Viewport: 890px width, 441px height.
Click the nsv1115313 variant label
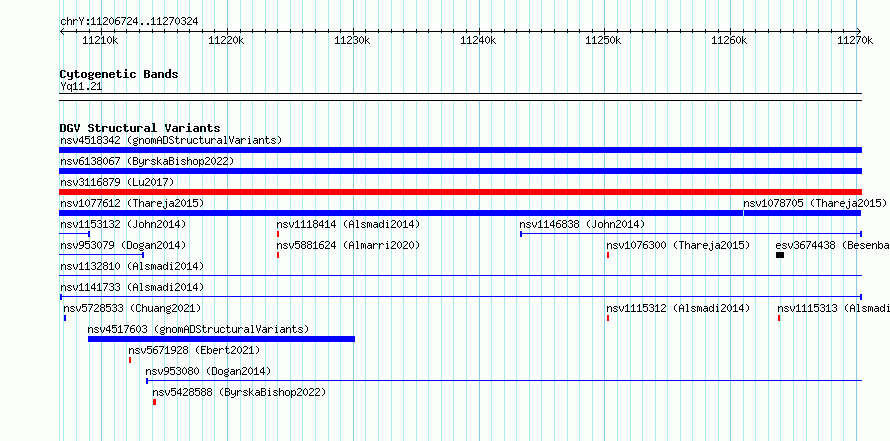pos(833,308)
